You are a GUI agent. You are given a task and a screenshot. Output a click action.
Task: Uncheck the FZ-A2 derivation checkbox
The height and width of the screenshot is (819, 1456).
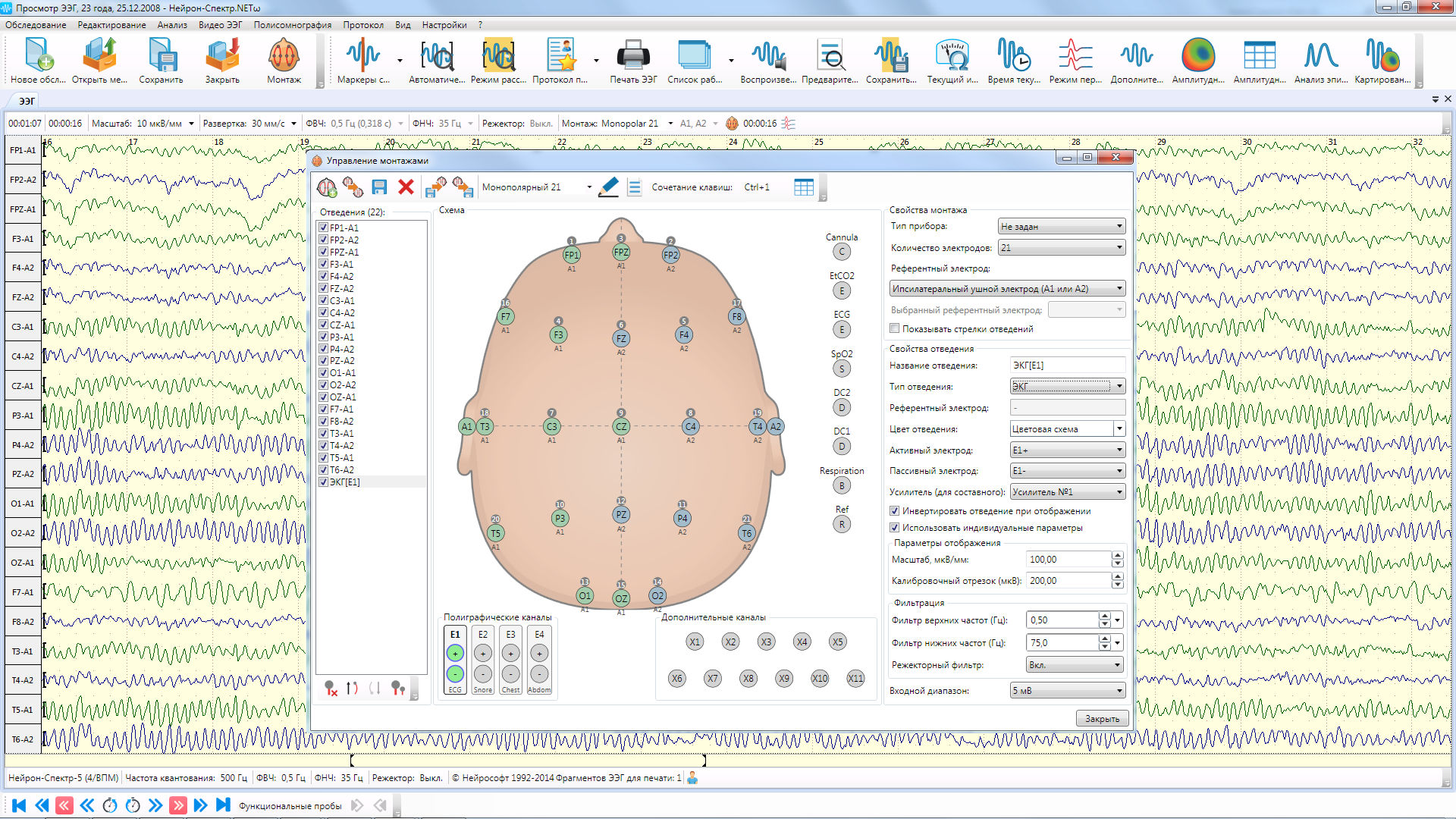tap(324, 288)
